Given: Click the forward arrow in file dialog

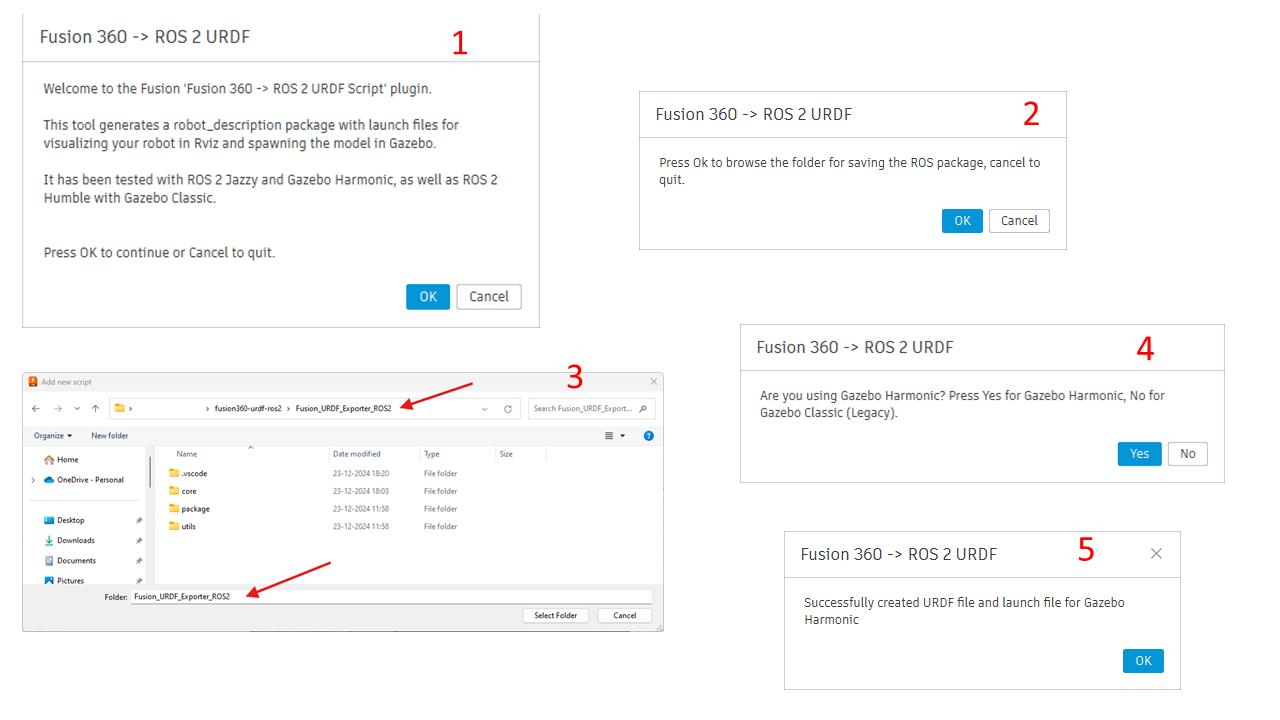Looking at the screenshot, I should click(x=57, y=409).
